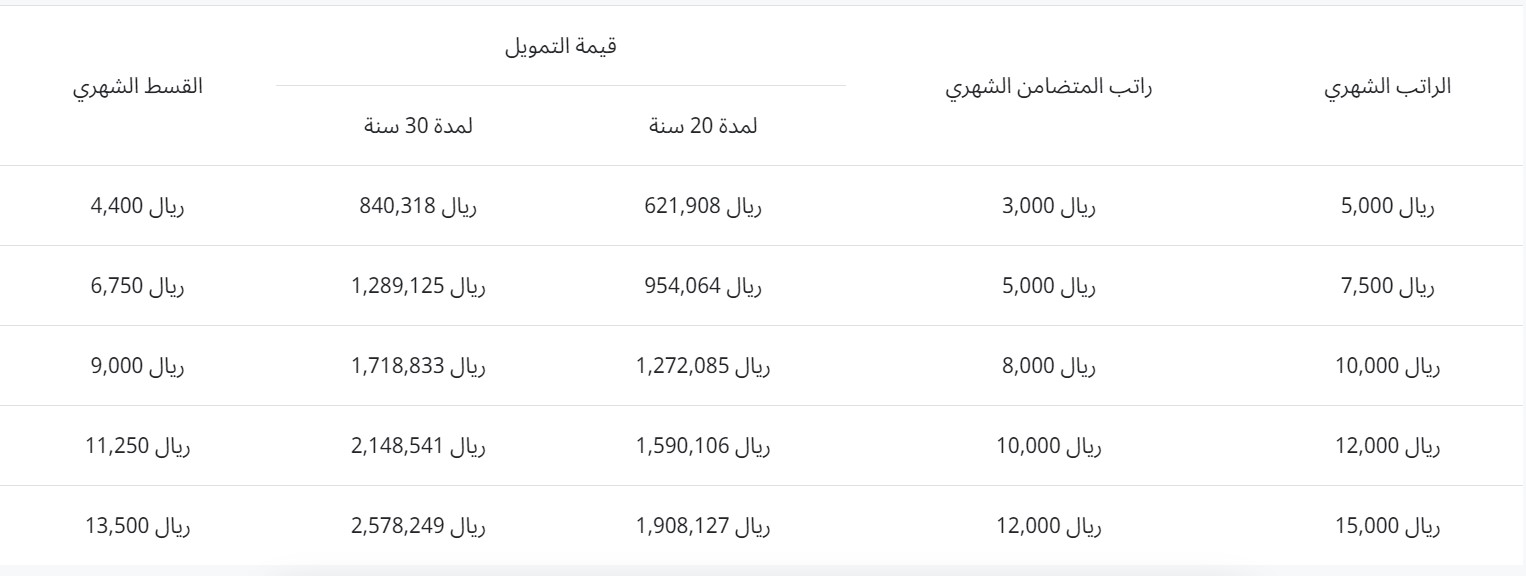Click the راتب المتضامن الشهري column header
1526x576 pixels.
[1049, 86]
